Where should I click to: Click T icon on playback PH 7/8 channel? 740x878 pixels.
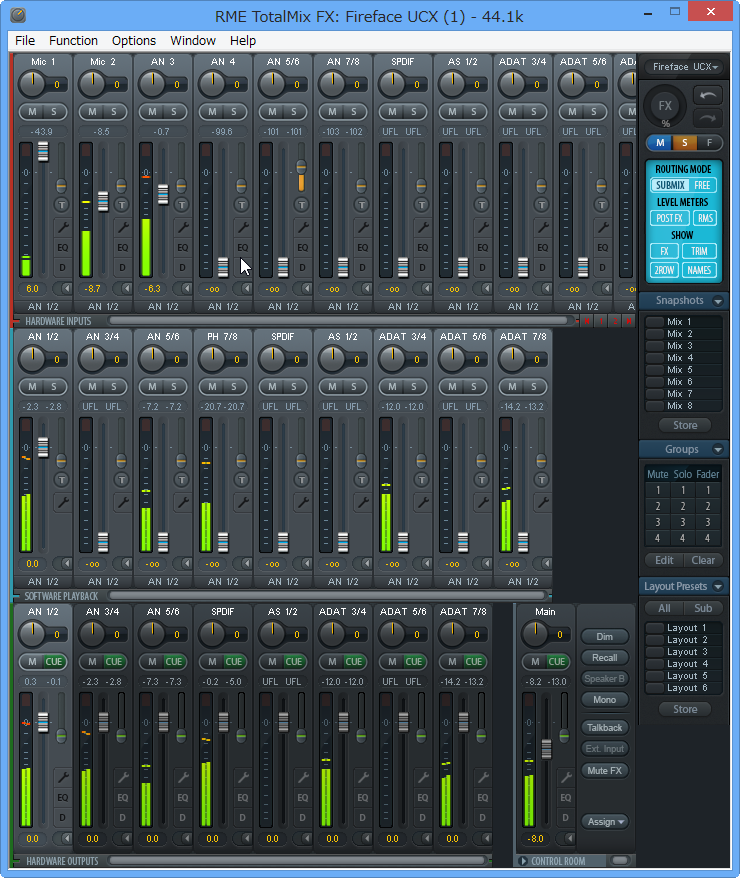click(241, 480)
